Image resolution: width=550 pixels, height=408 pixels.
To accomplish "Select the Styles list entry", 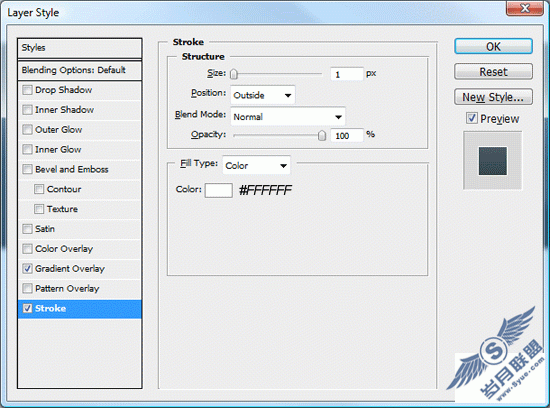I will point(80,48).
